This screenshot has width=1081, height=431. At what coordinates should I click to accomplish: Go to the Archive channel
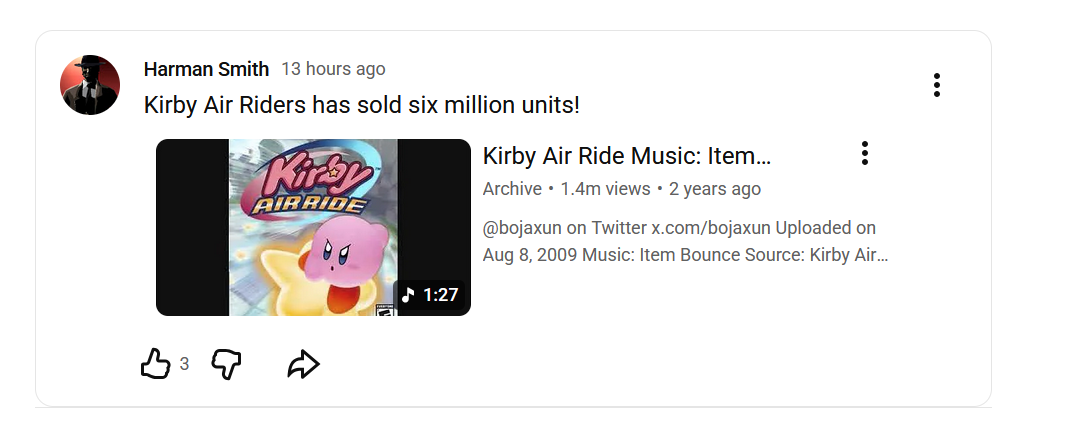pyautogui.click(x=512, y=189)
